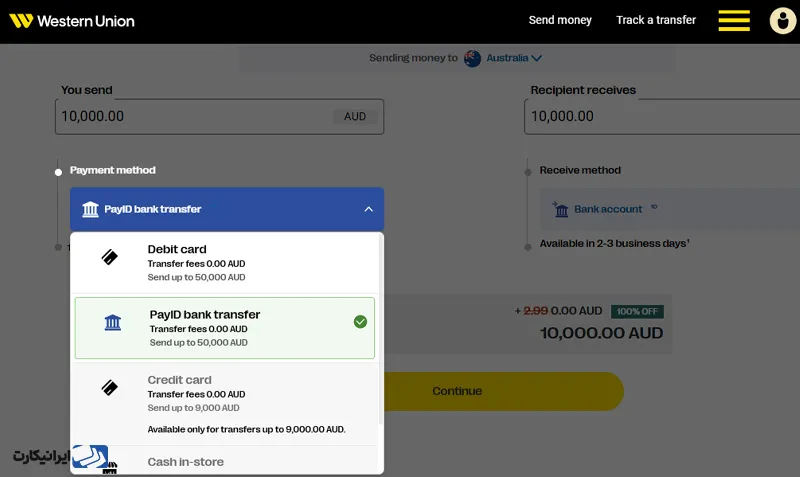Click the Bank account receive icon
Image resolution: width=800 pixels, height=477 pixels.
[560, 209]
